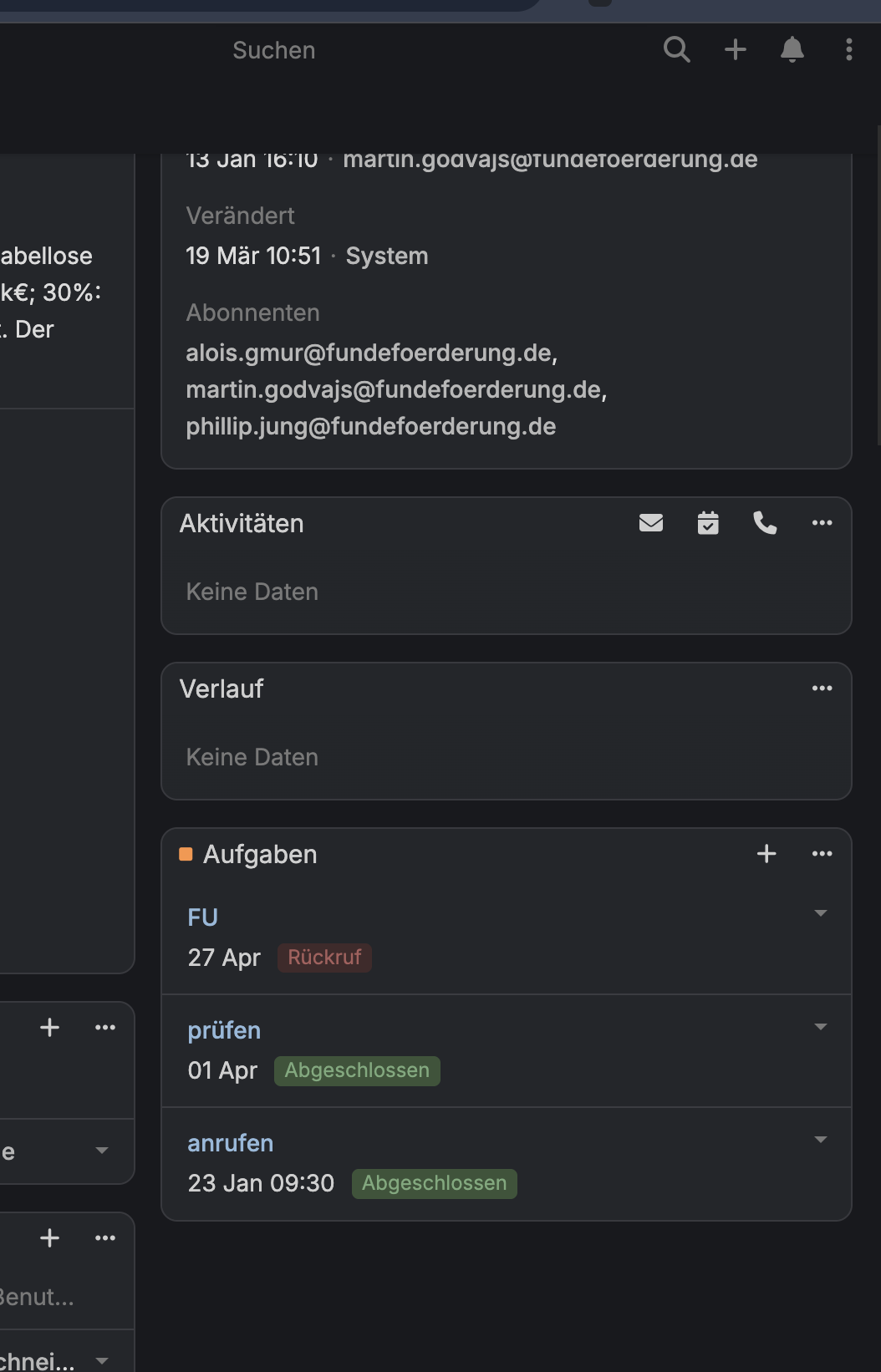Expand the anrufen task dropdown arrow
Viewport: 881px width, 1372px height.
pyautogui.click(x=821, y=1140)
